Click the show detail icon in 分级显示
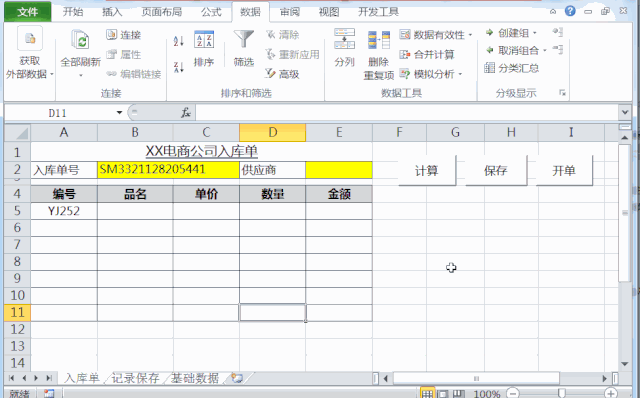Screen dimensions: 640x398 558,32
